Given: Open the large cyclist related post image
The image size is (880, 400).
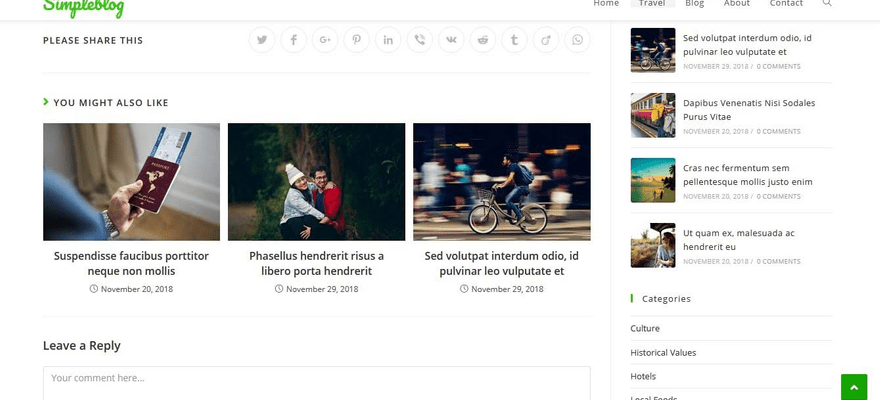Looking at the screenshot, I should coord(502,182).
